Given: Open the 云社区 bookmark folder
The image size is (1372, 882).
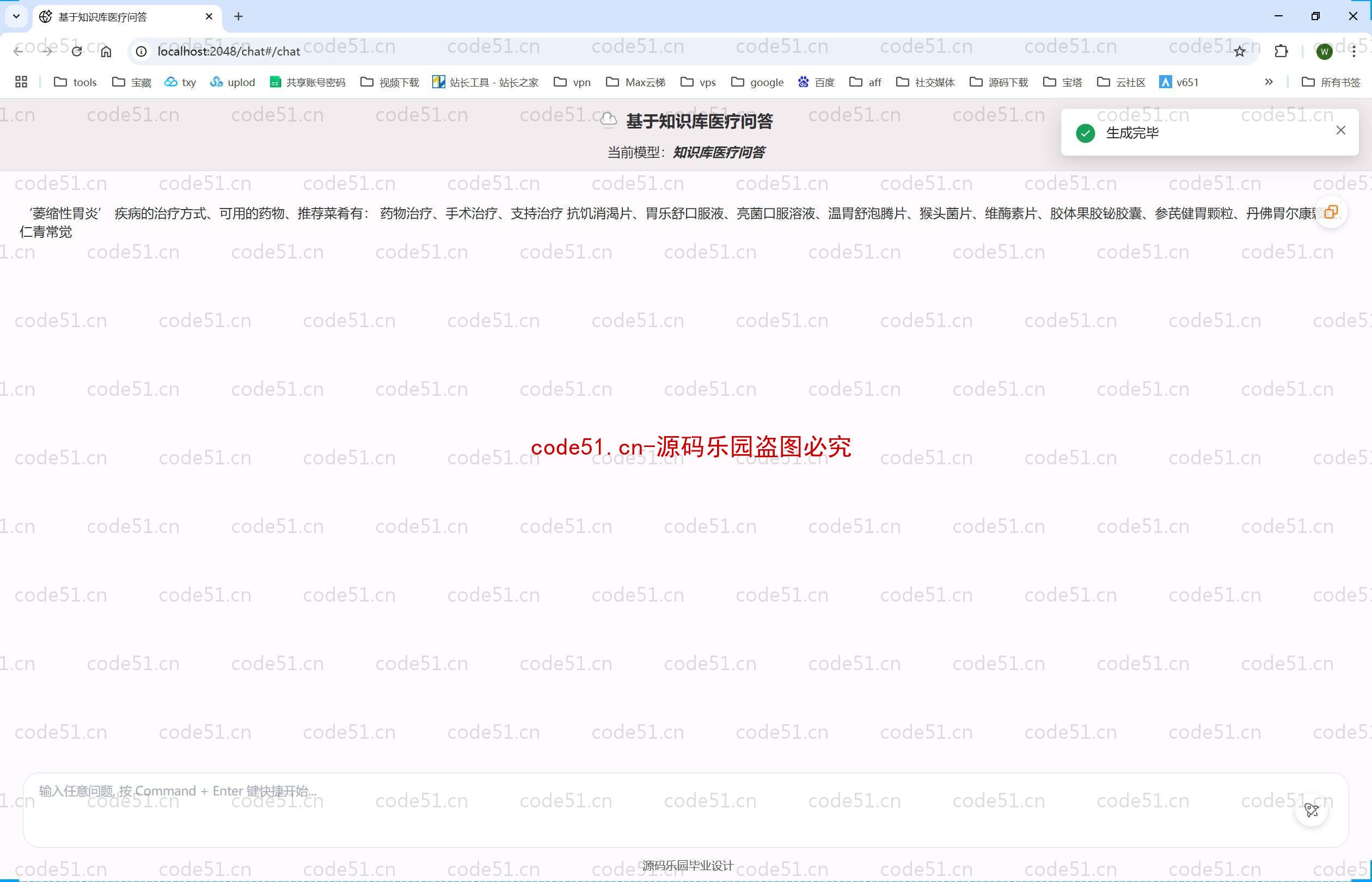Looking at the screenshot, I should point(1121,82).
